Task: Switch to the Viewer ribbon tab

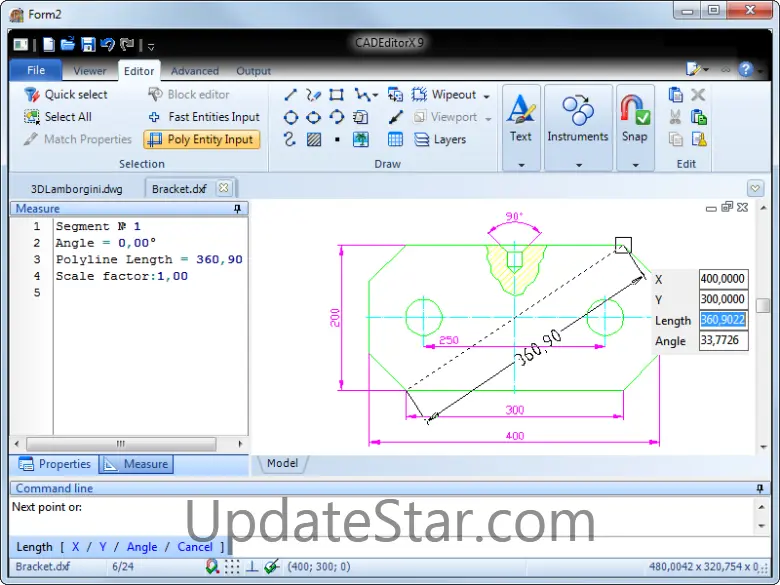Action: tap(90, 71)
